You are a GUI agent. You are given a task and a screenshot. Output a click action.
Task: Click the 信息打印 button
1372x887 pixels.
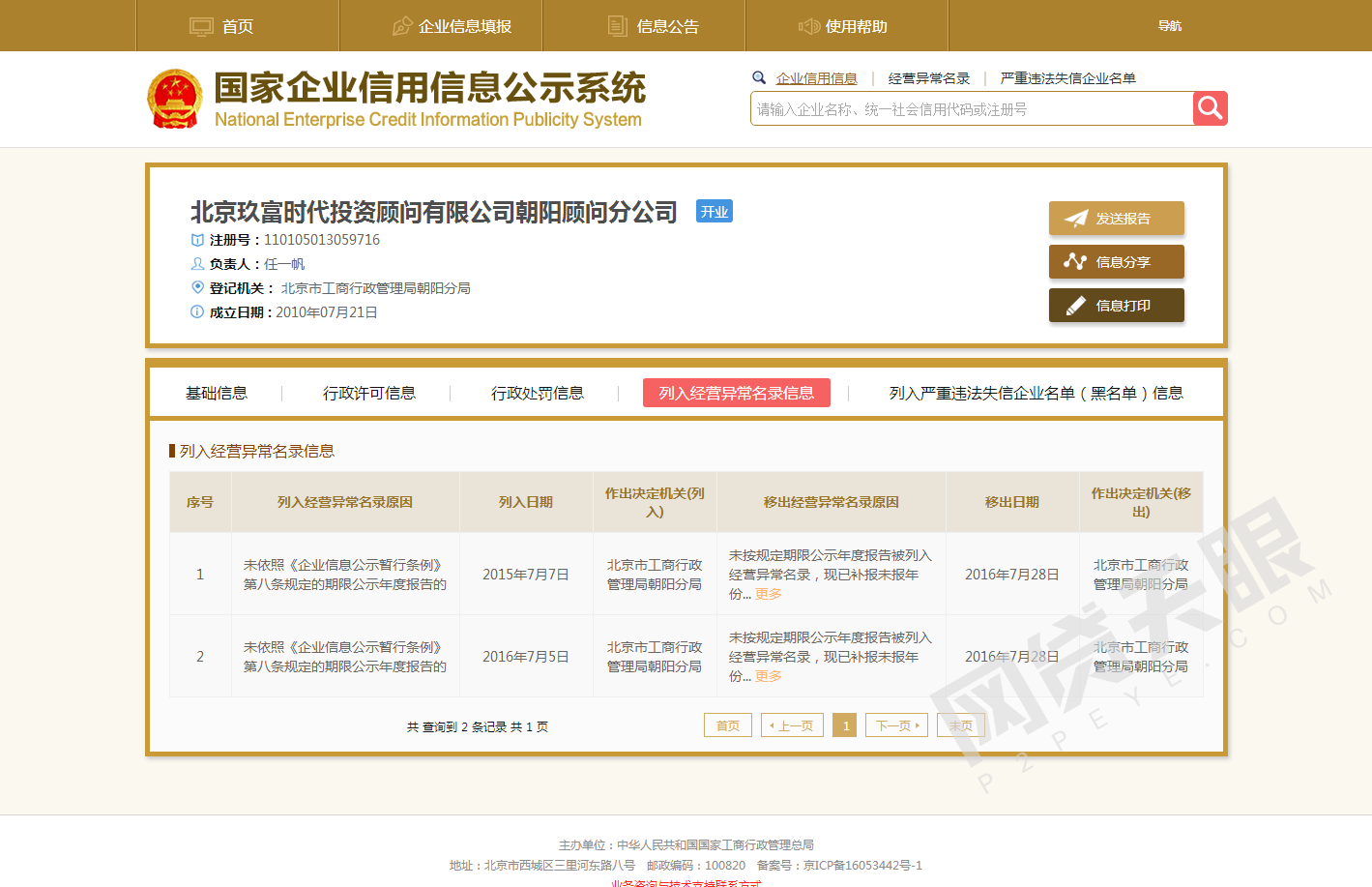[x=1117, y=306]
